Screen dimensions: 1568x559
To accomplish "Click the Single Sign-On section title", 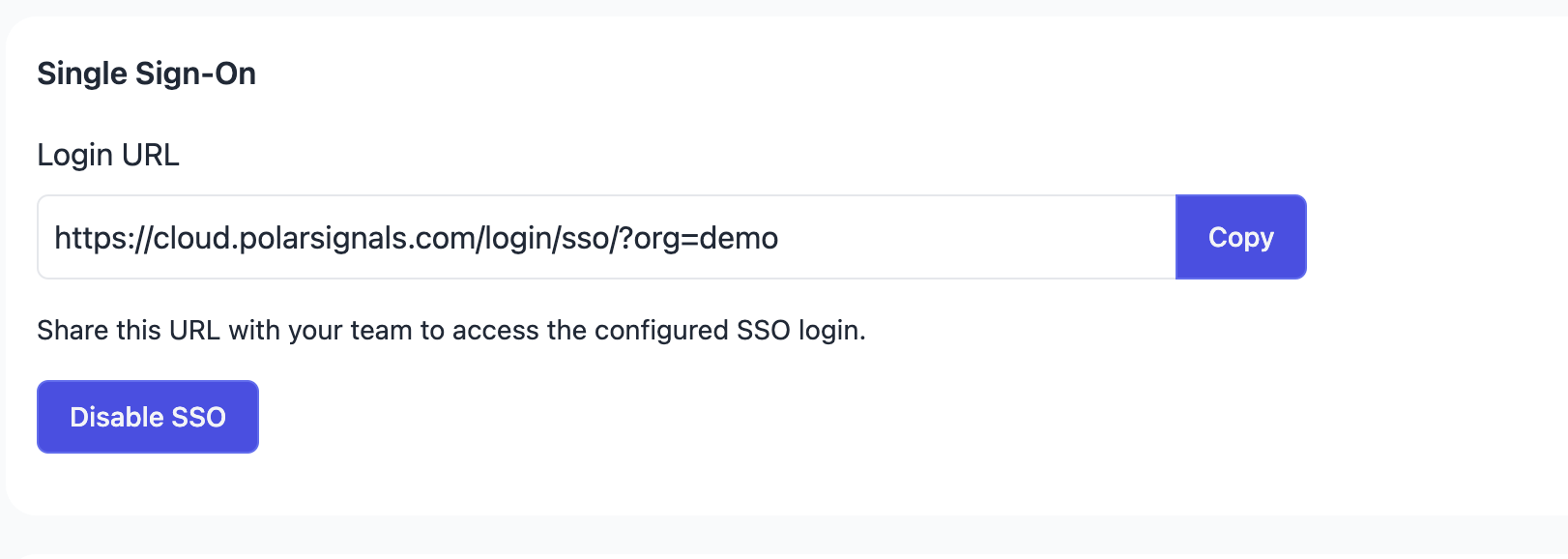I will pos(146,74).
